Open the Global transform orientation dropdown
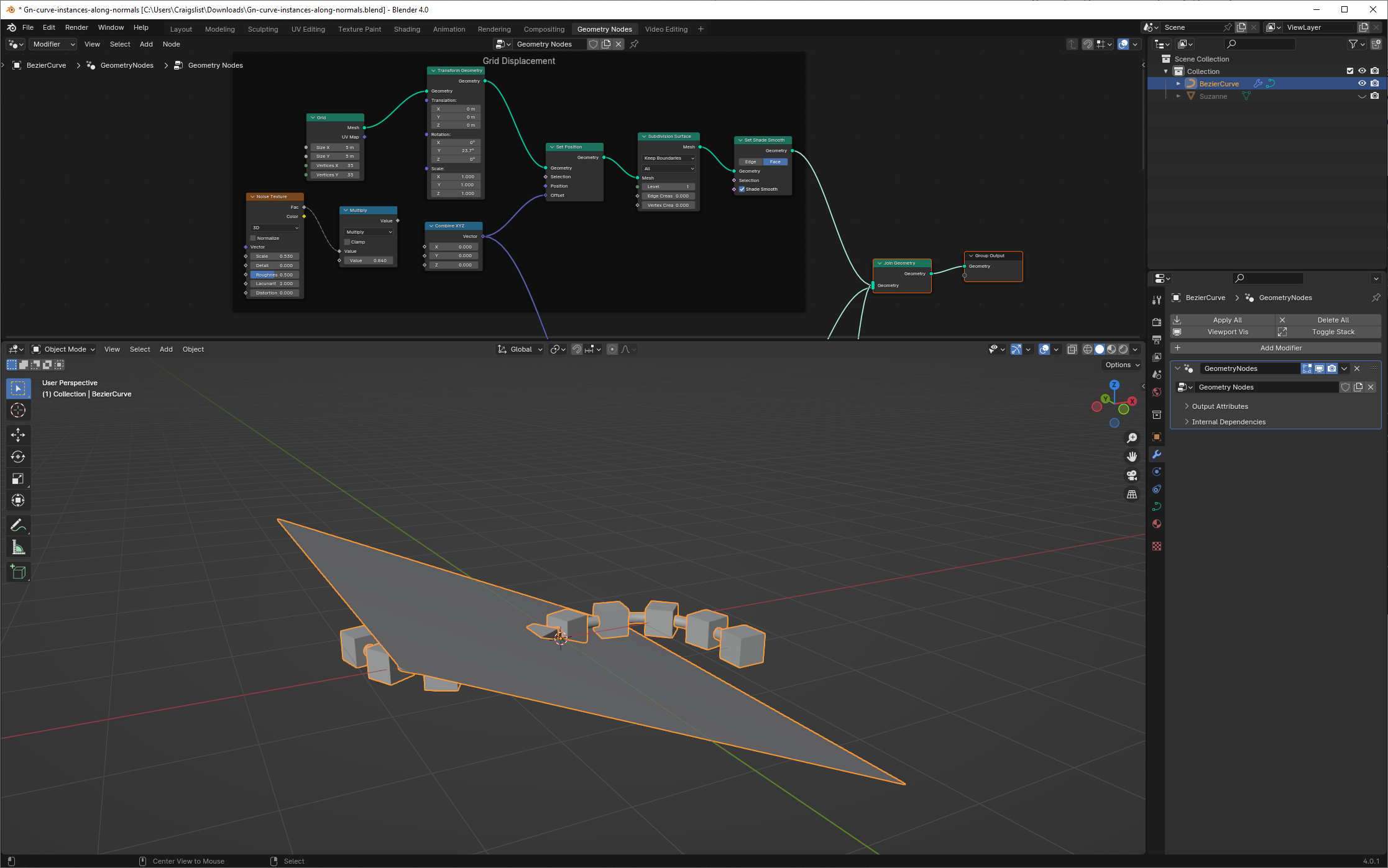 pos(521,349)
